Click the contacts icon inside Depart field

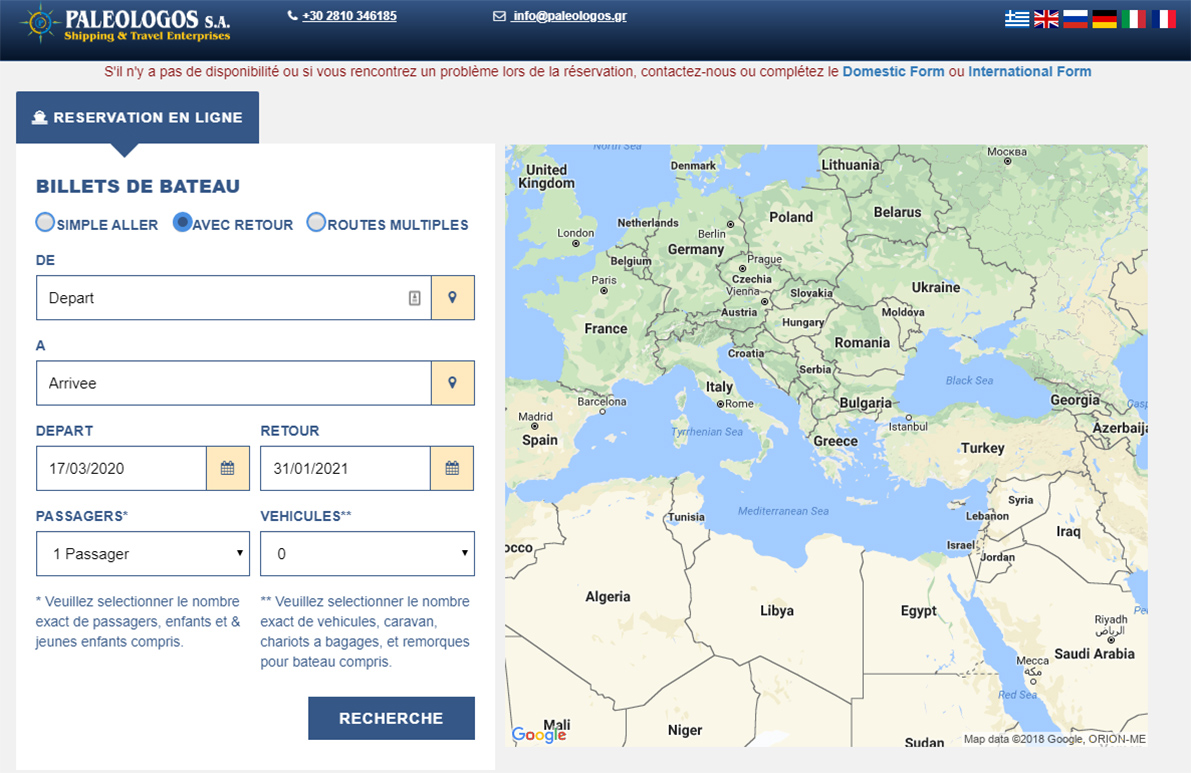click(415, 298)
